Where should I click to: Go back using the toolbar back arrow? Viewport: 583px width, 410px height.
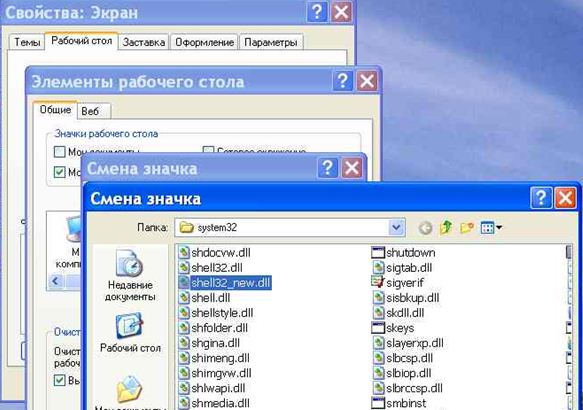[425, 228]
